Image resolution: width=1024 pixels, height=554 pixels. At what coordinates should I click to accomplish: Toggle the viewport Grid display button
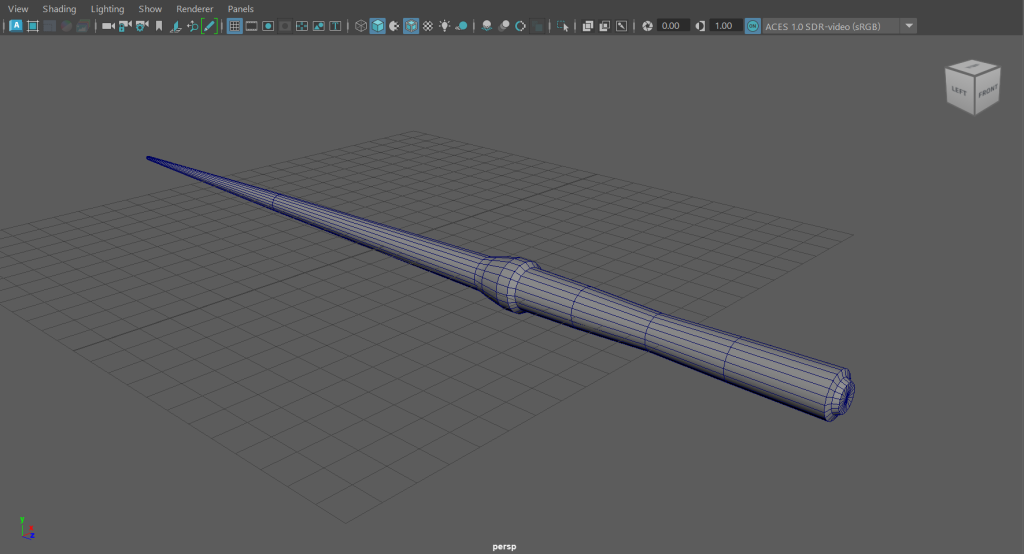click(235, 26)
